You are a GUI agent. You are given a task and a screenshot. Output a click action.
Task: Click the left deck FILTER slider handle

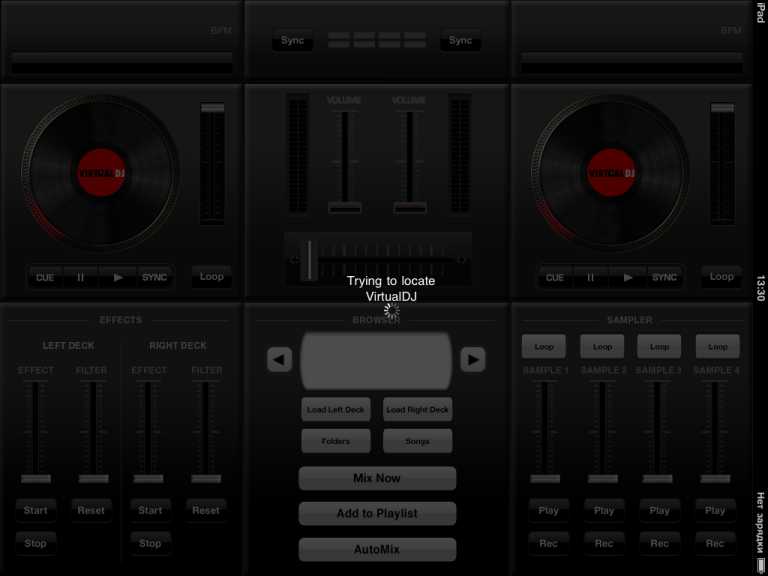click(94, 479)
